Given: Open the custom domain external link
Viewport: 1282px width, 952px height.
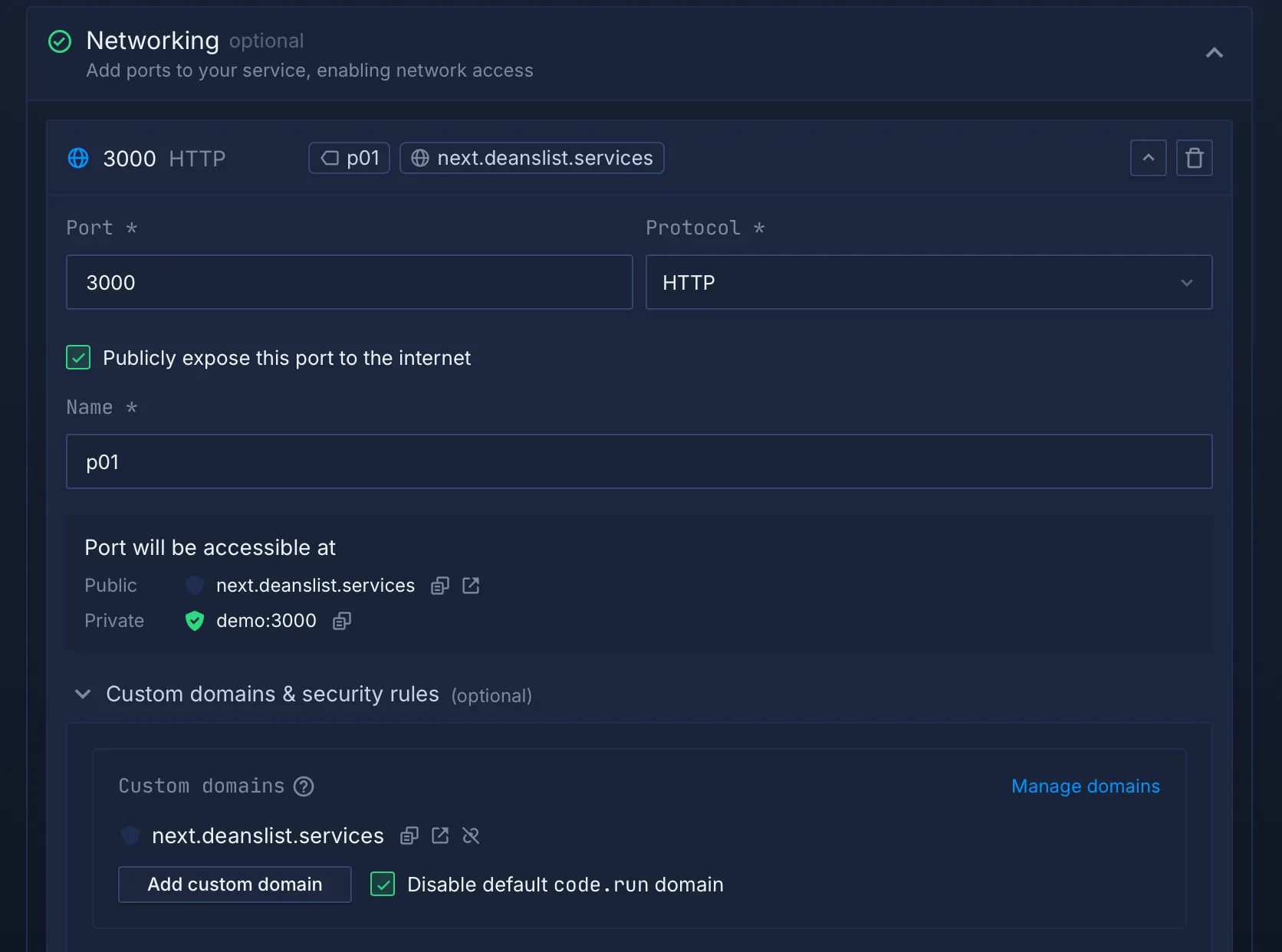Looking at the screenshot, I should coord(440,835).
